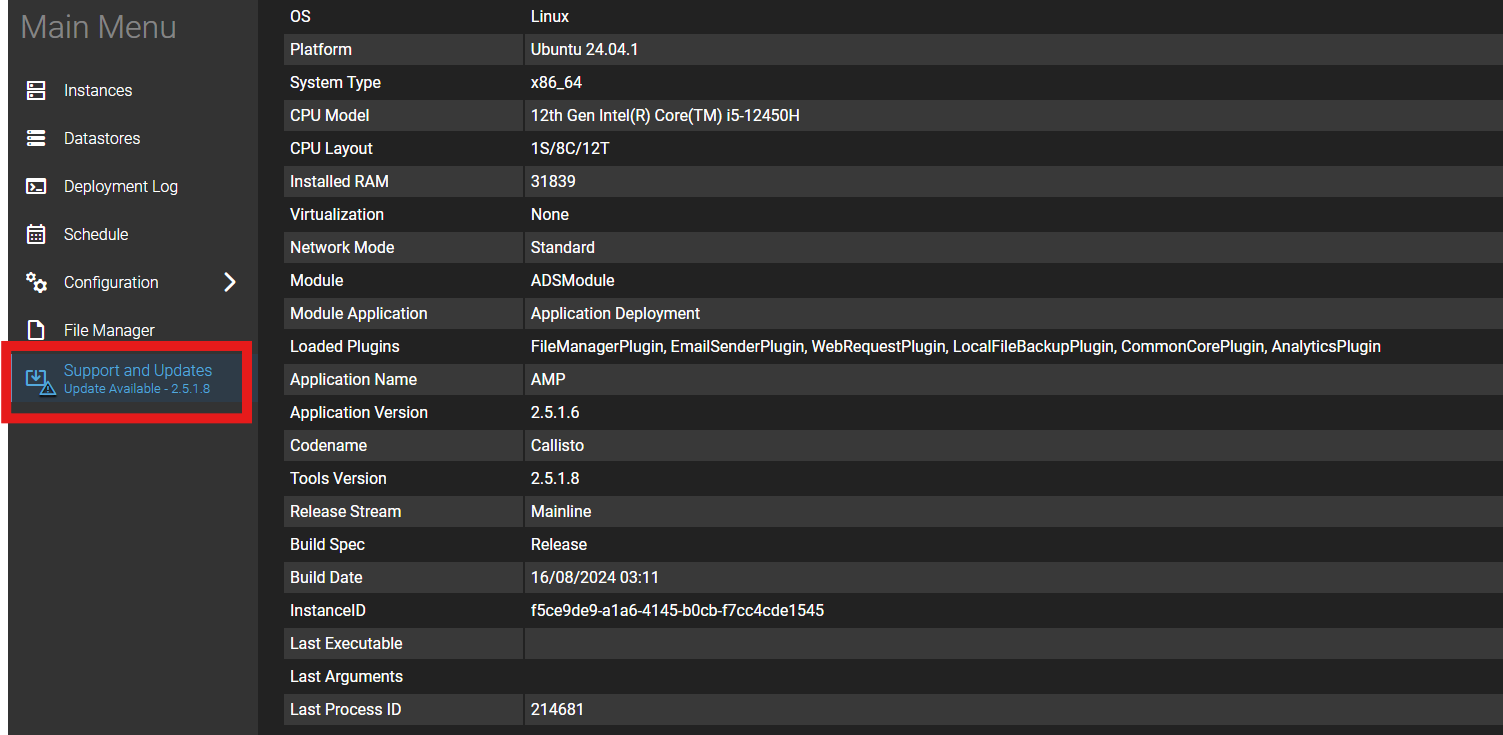This screenshot has width=1503, height=735.
Task: Click the Configuration gears icon
Action: point(36,283)
